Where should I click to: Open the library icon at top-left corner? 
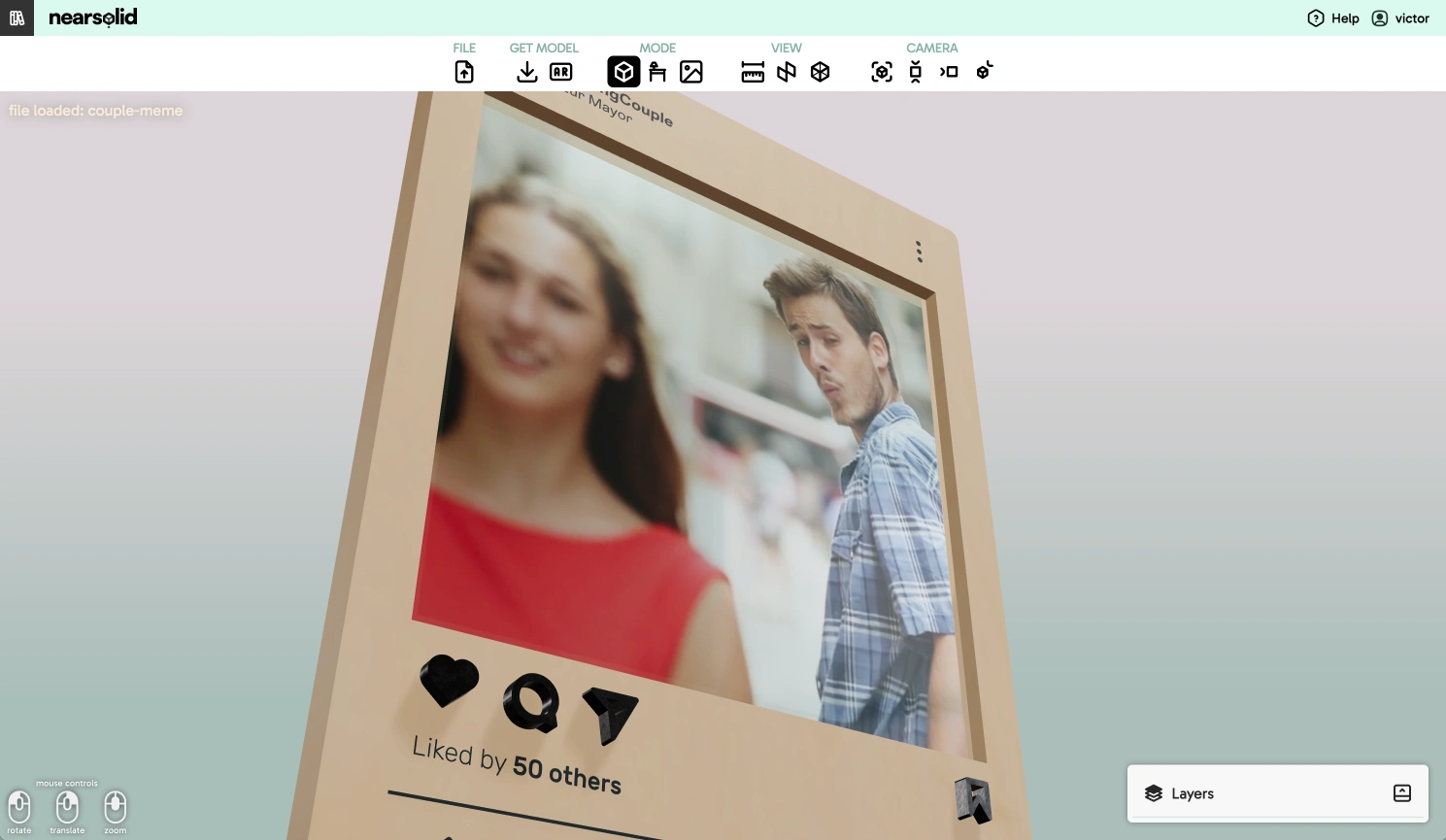[x=17, y=17]
